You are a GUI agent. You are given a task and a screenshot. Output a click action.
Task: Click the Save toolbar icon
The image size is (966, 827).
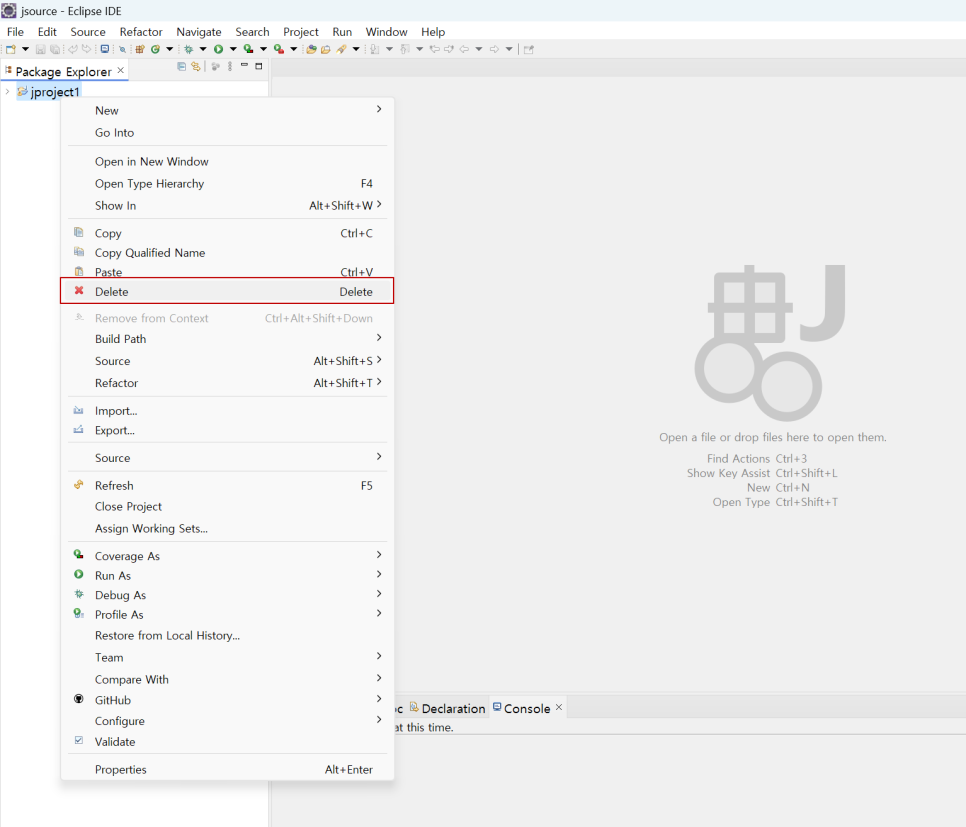(41, 49)
